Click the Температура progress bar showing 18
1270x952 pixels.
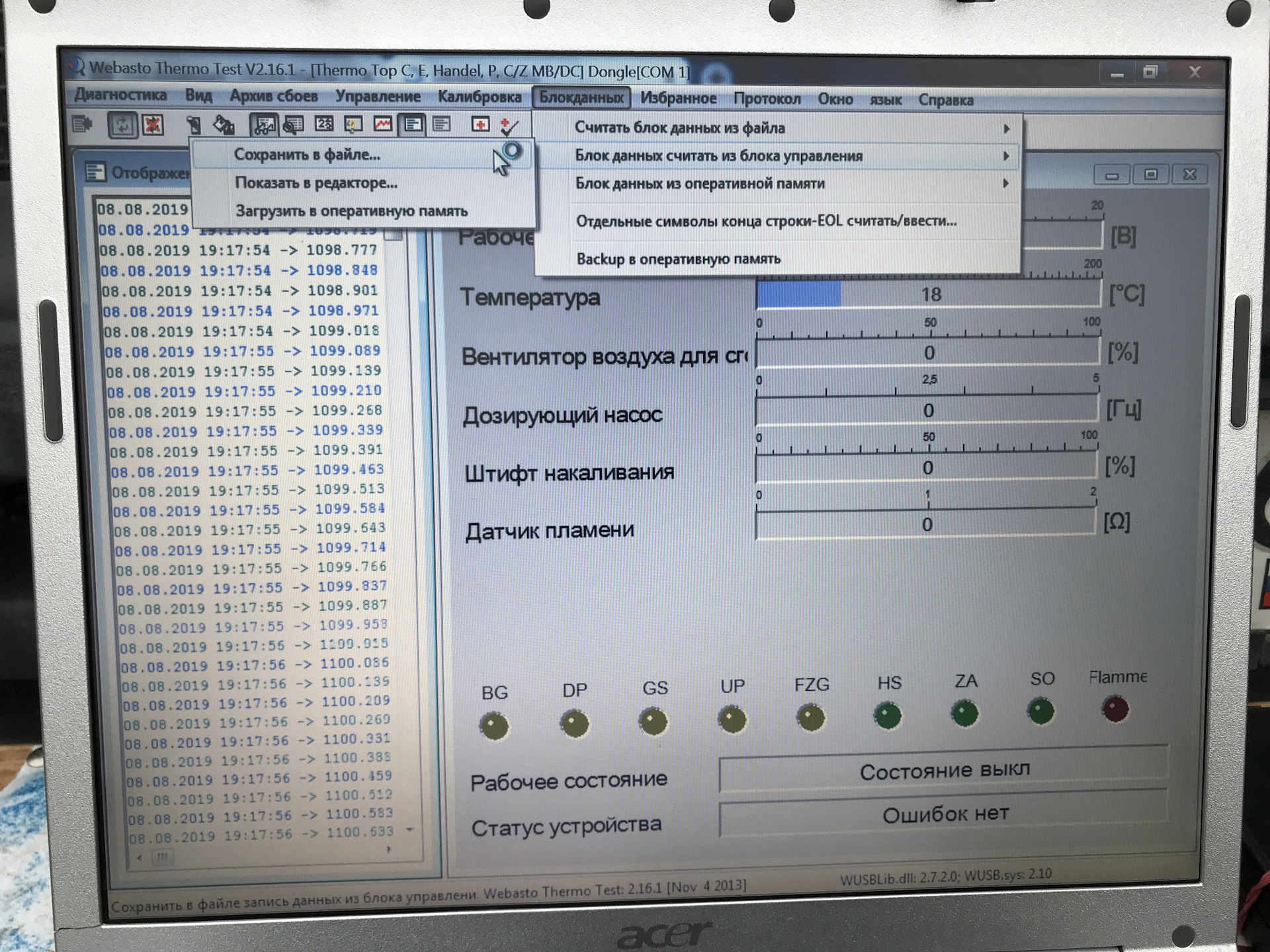pos(929,294)
